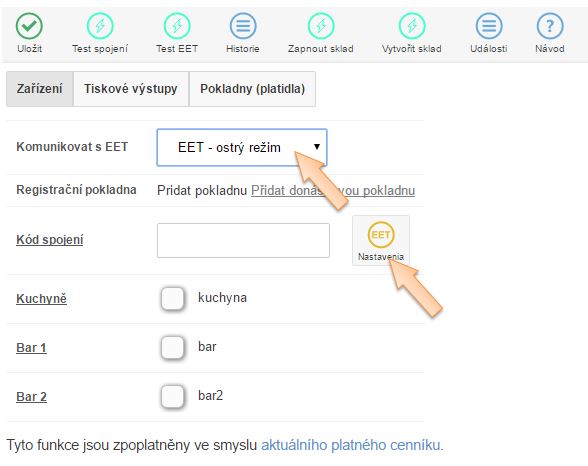Expand the Komunikovat s EET dropdown
Image resolution: width=588 pixels, height=466 pixels.
pyautogui.click(x=242, y=147)
